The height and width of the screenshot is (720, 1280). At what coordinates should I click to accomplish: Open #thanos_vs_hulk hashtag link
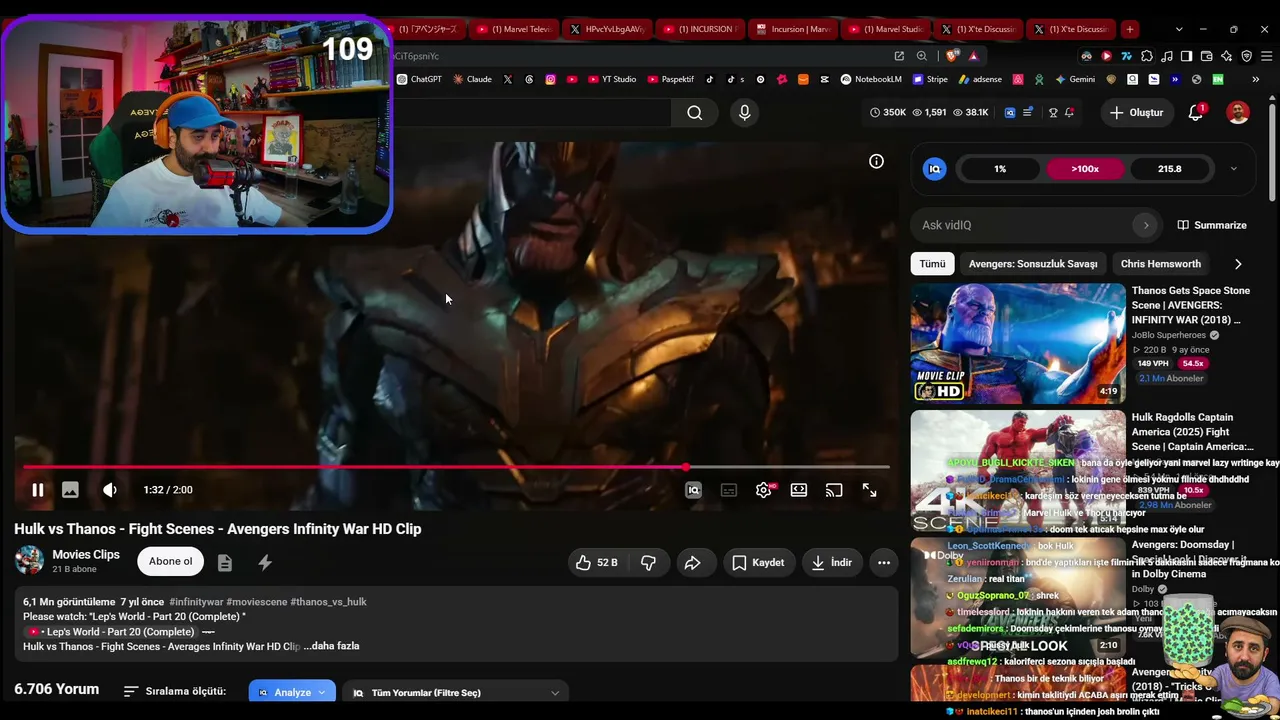click(x=328, y=602)
